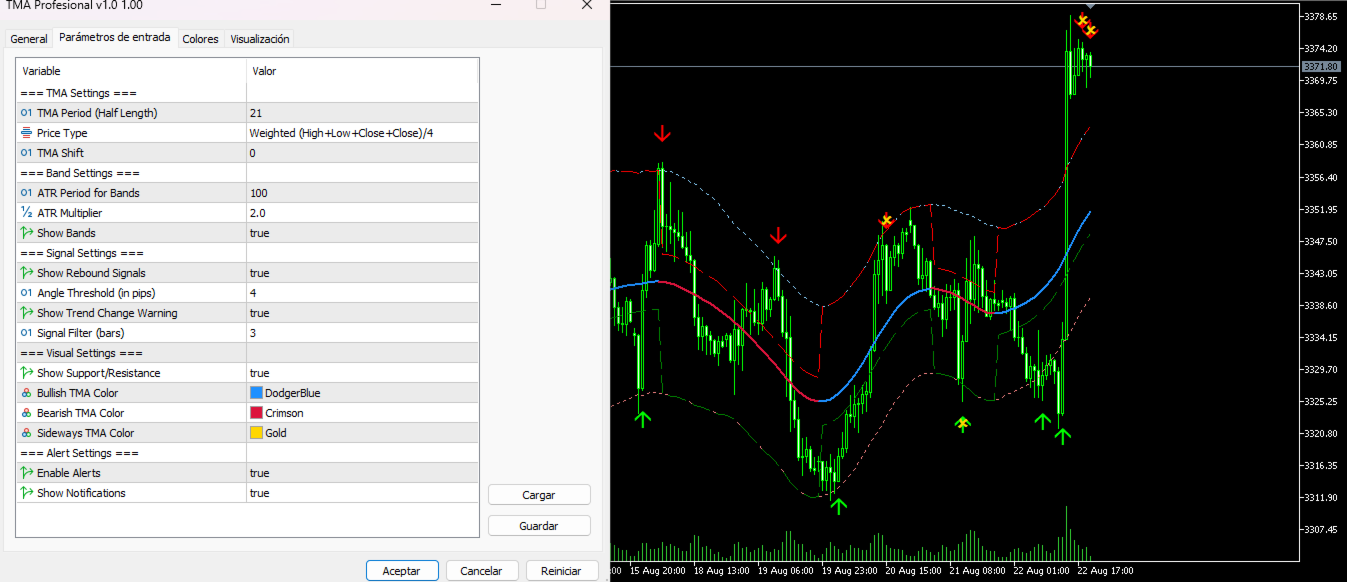Click the ATR Multiplier fraction icon
This screenshot has height=582, width=1347.
(26, 213)
